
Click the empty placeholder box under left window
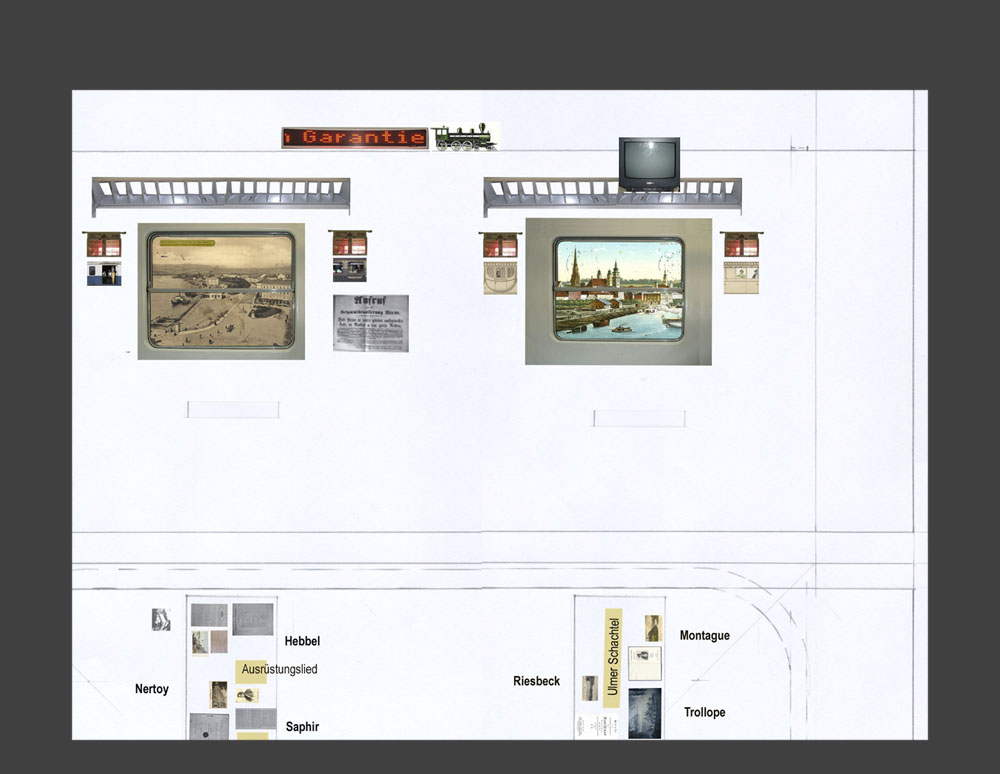[233, 410]
